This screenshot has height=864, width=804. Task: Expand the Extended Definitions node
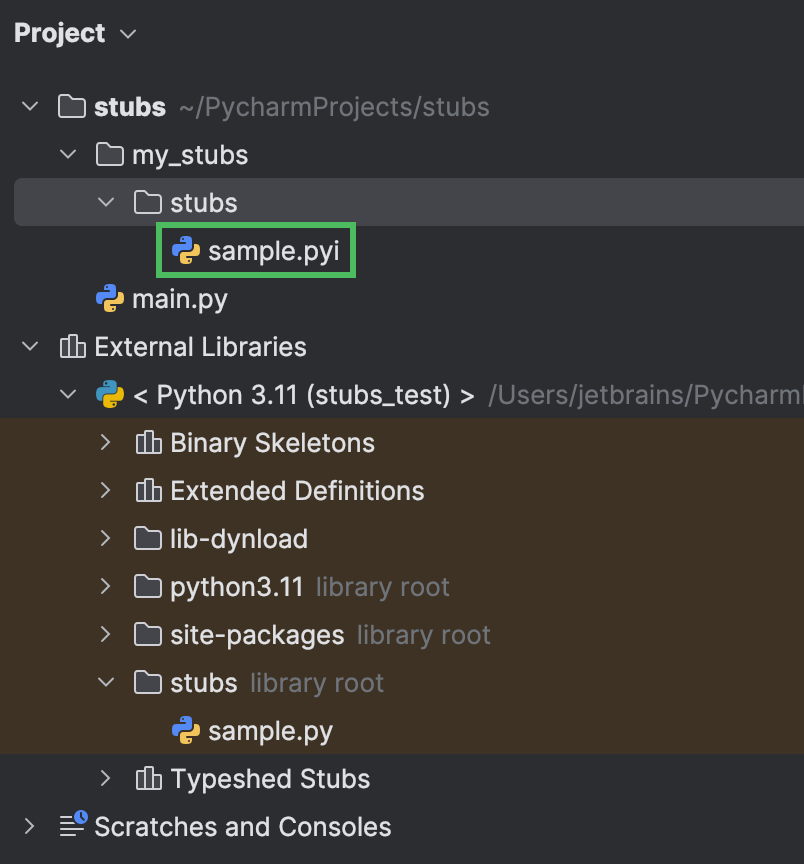[106, 490]
